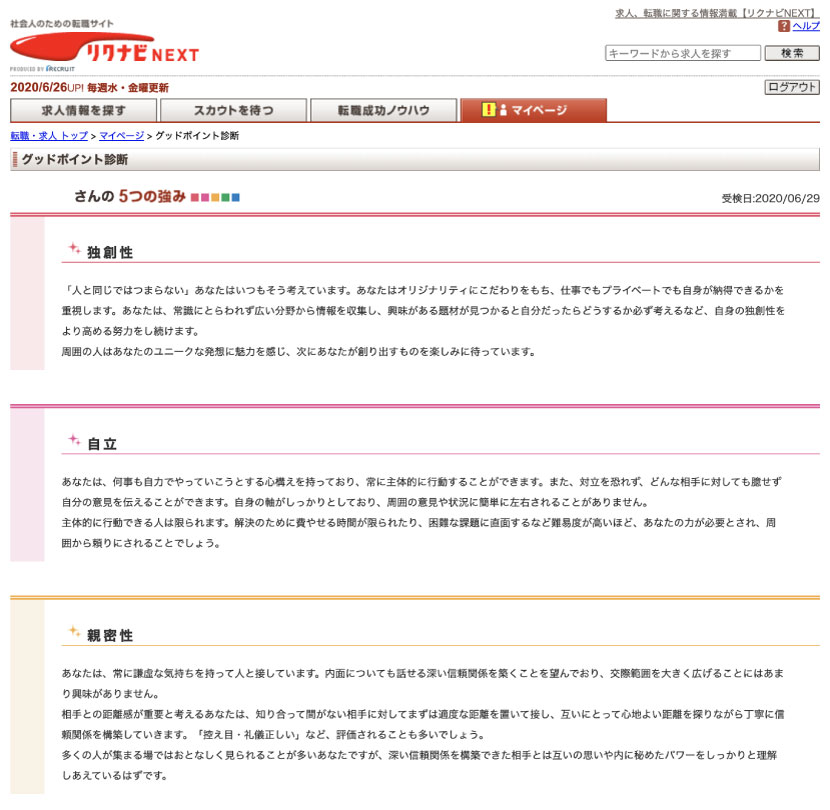This screenshot has height=810, width=830.
Task: Click the マイページ breadcrumb link
Action: (121, 135)
